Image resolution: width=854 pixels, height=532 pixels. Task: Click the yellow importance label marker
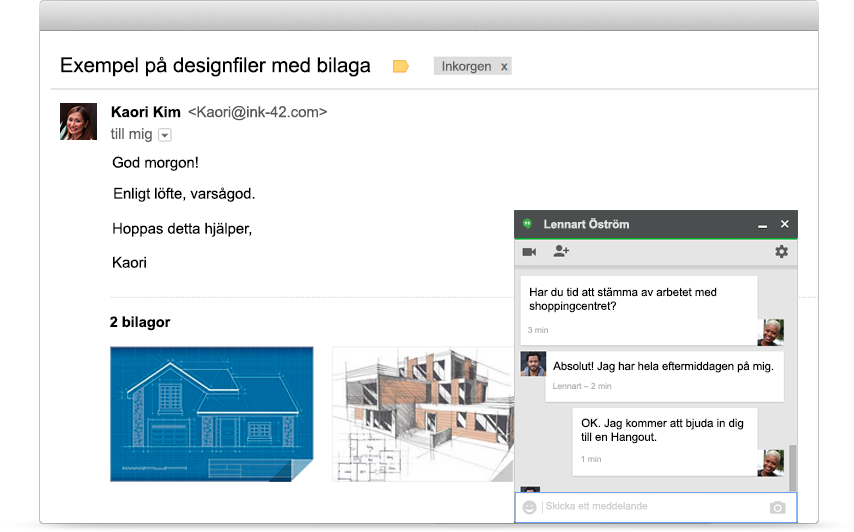pos(400,66)
